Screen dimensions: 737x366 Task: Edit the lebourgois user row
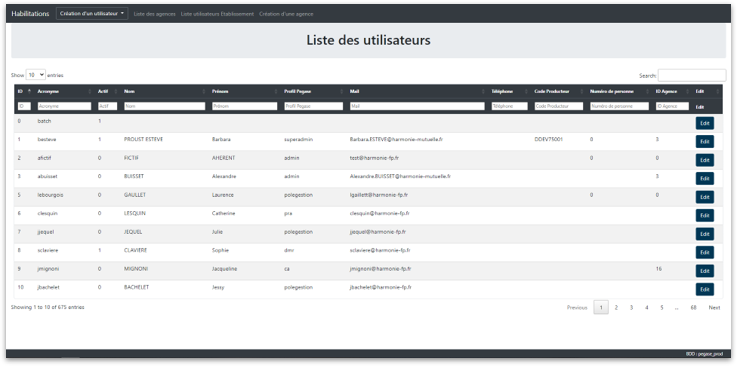pos(705,197)
